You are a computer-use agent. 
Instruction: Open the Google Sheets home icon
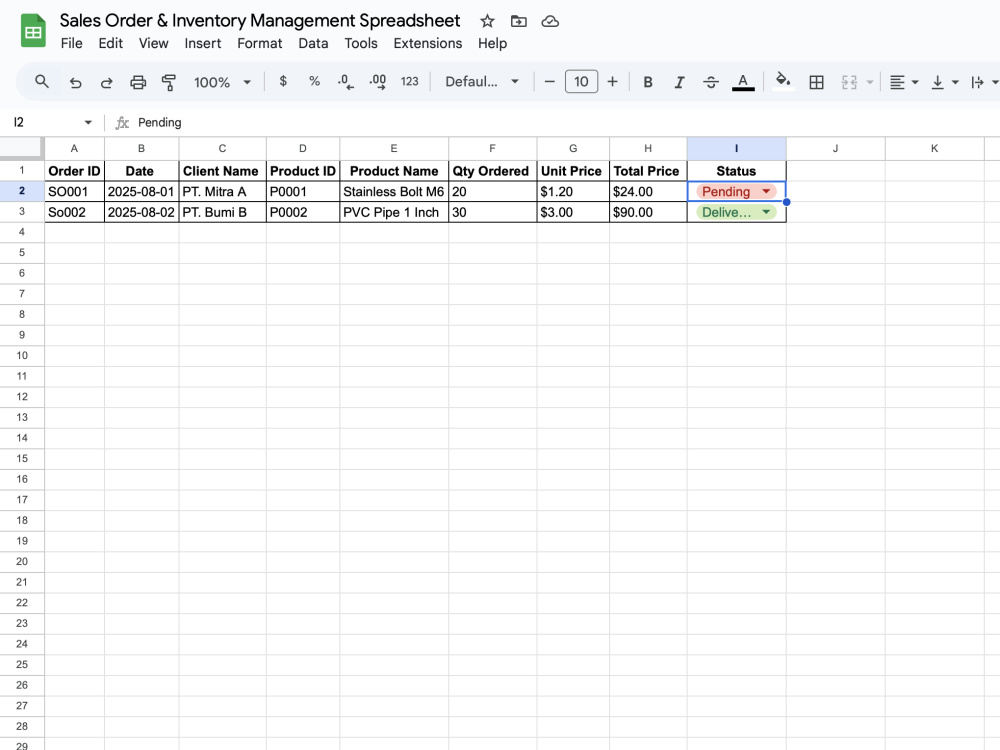tap(33, 31)
